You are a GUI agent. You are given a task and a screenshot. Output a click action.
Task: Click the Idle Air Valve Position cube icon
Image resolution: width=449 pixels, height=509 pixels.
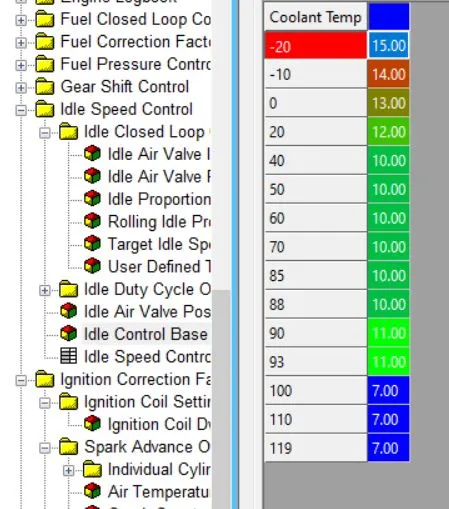pyautogui.click(x=69, y=311)
